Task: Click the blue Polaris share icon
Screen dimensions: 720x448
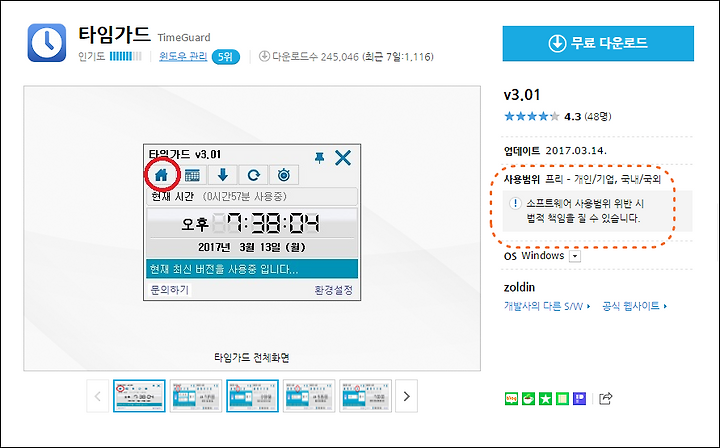Action: click(580, 398)
